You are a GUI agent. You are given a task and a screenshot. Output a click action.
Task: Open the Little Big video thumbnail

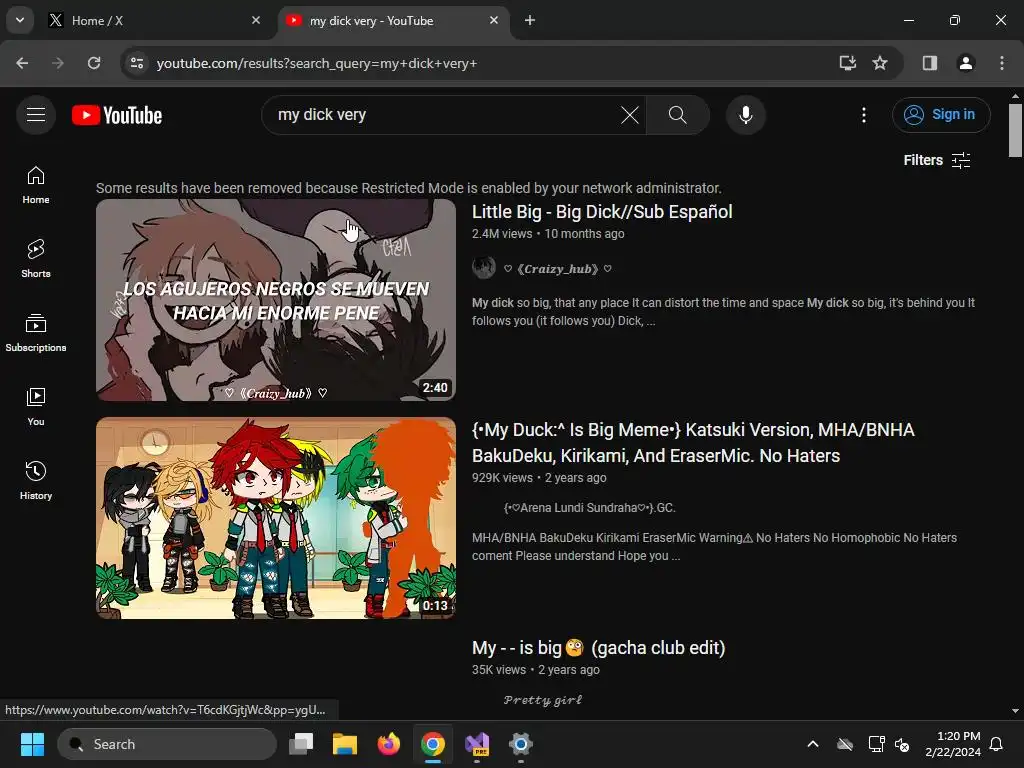point(276,300)
